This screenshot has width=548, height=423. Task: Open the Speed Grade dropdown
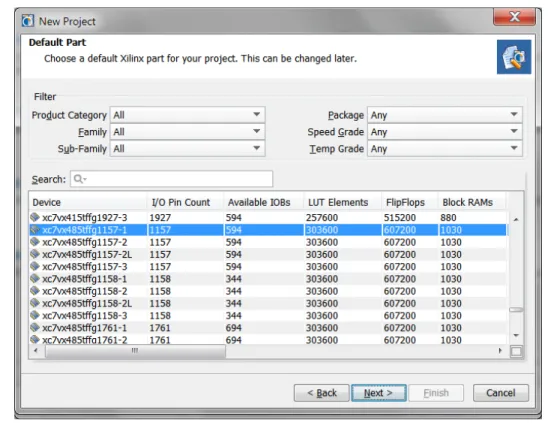pos(445,131)
